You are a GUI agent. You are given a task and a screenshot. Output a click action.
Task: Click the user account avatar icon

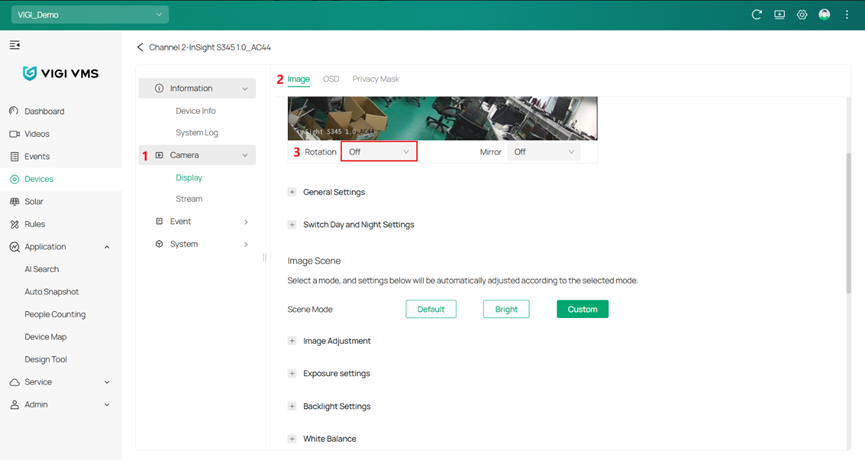[824, 15]
